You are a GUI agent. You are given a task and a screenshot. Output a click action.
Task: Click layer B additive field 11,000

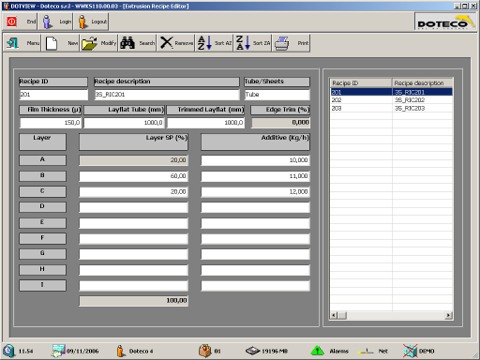[255, 176]
